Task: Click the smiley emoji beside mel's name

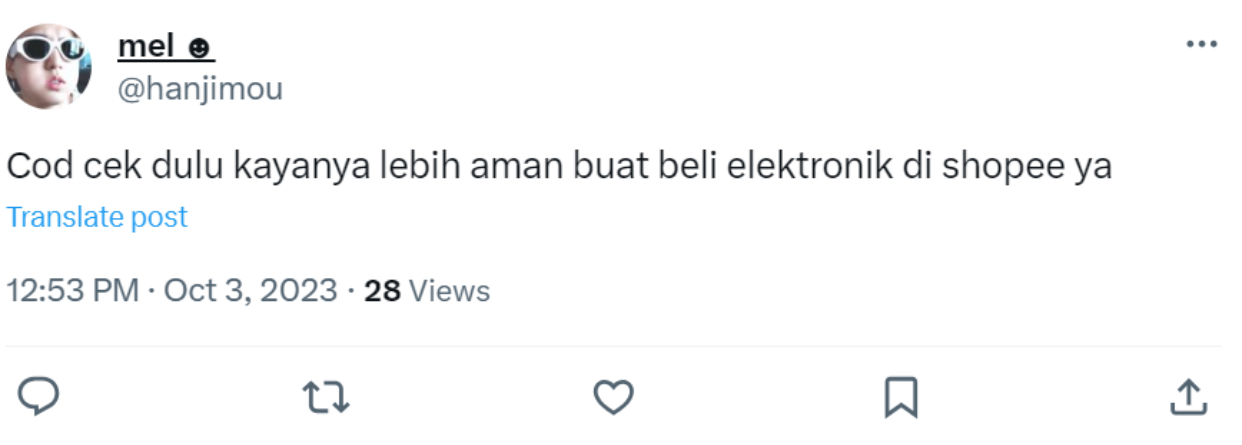Action: (x=200, y=47)
